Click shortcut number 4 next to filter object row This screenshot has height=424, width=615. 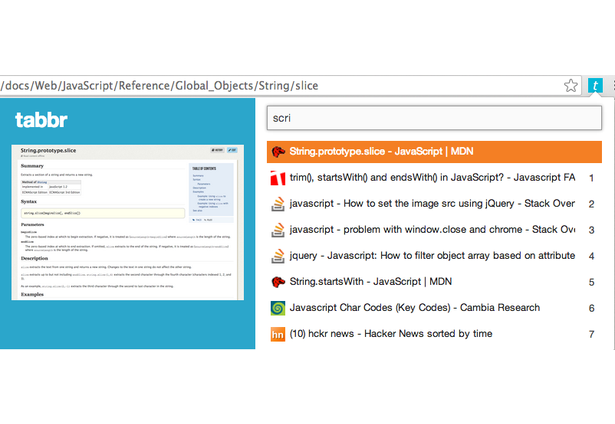click(591, 256)
